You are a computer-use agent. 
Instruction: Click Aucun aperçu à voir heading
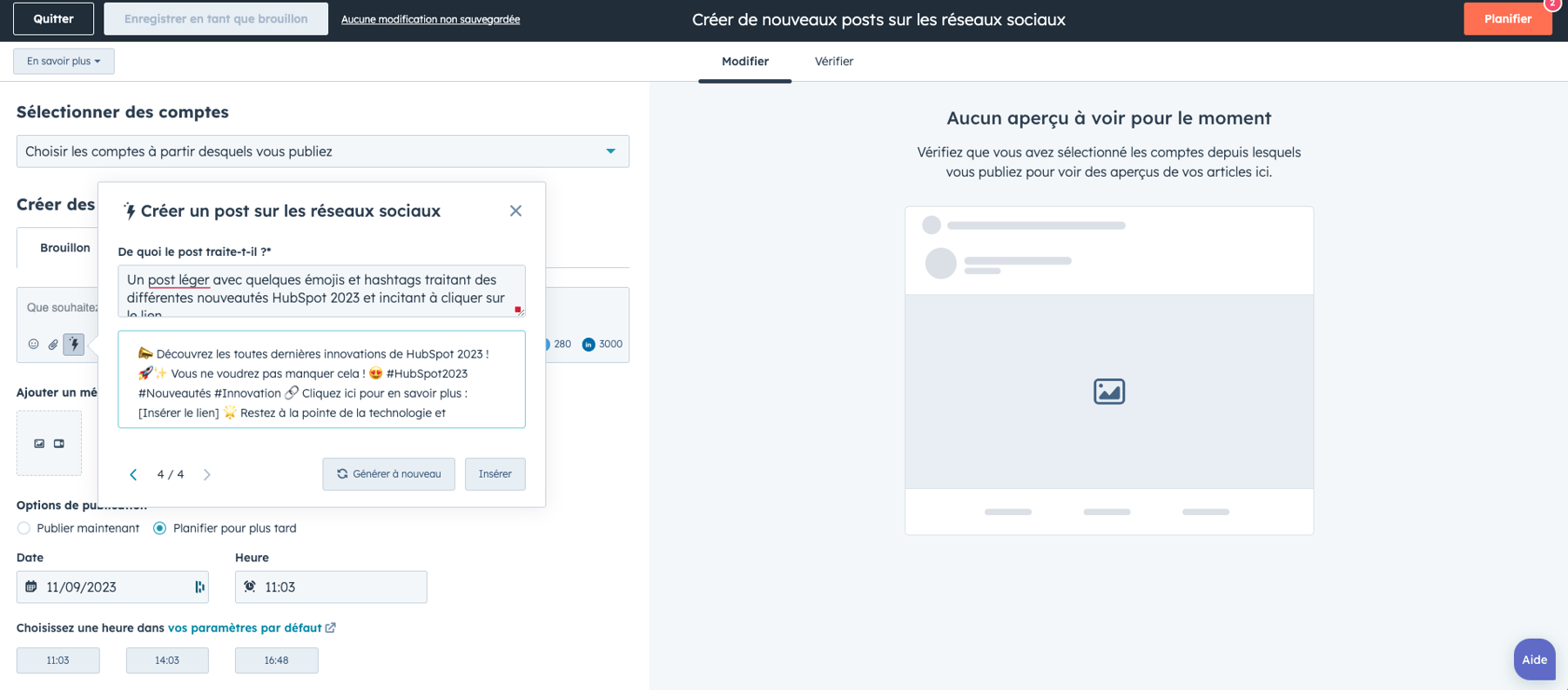(x=1109, y=117)
